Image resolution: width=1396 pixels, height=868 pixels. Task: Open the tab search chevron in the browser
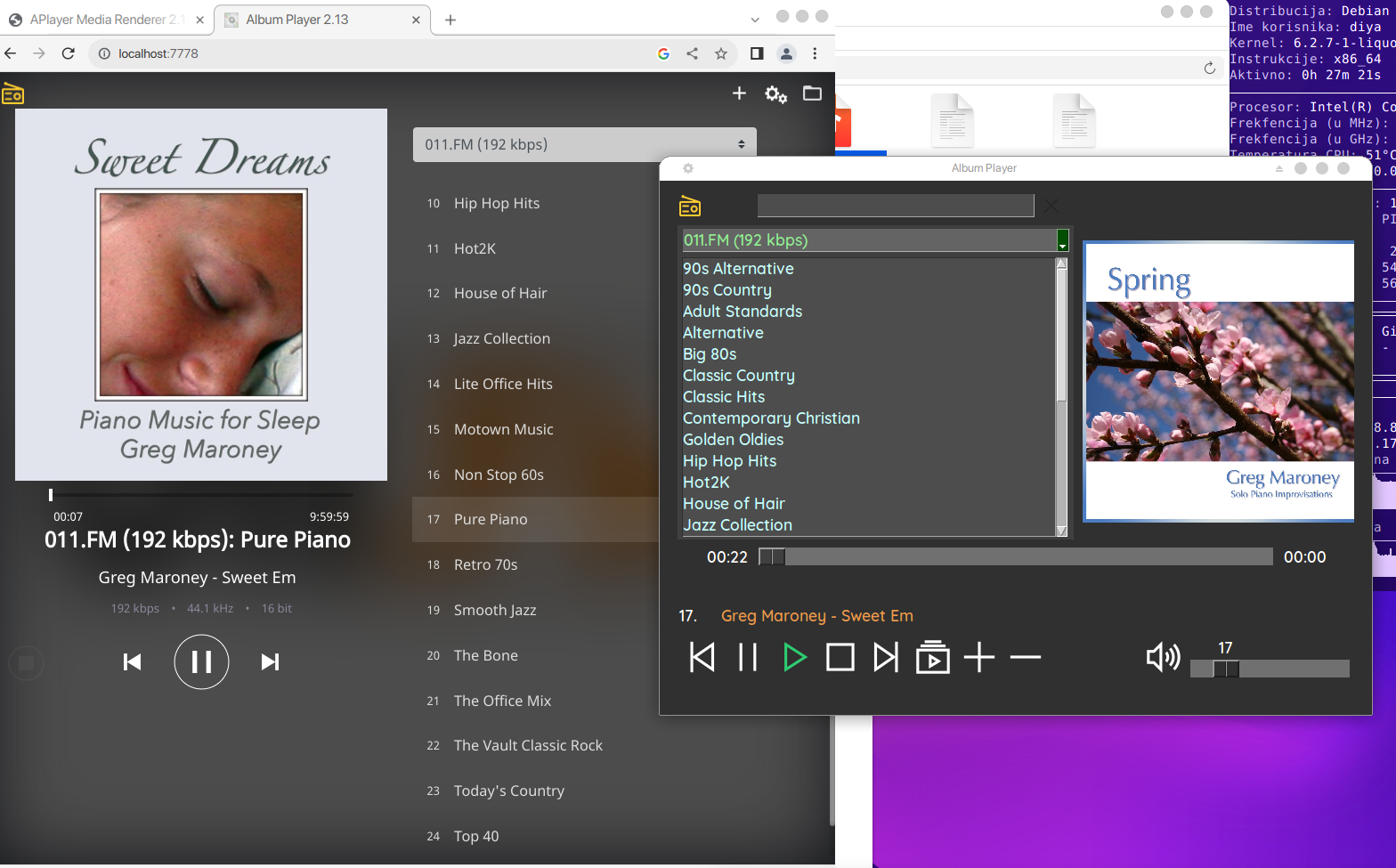pyautogui.click(x=755, y=20)
